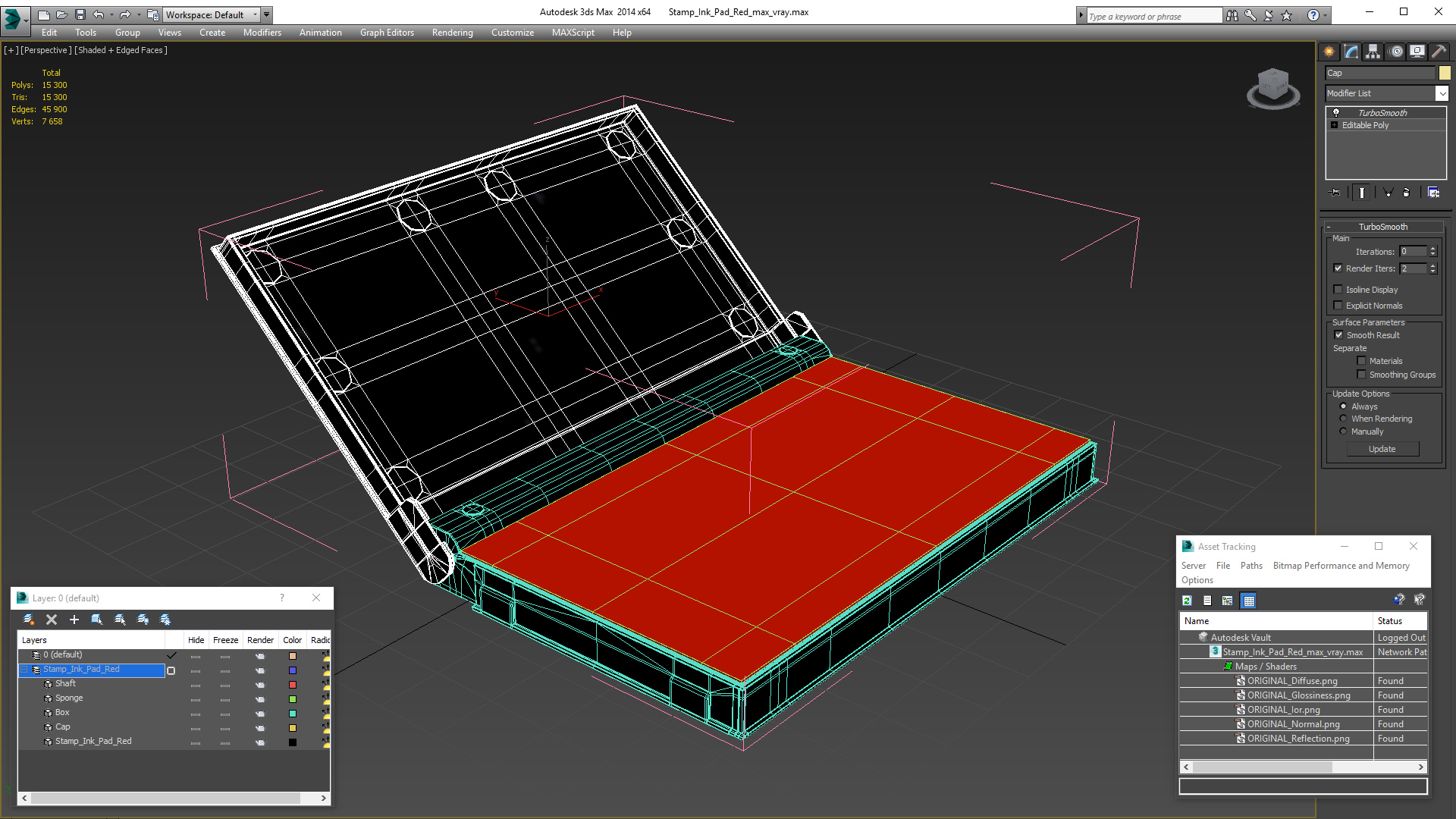Open the Utilities hammer panel tab
The height and width of the screenshot is (819, 1456).
1439,52
